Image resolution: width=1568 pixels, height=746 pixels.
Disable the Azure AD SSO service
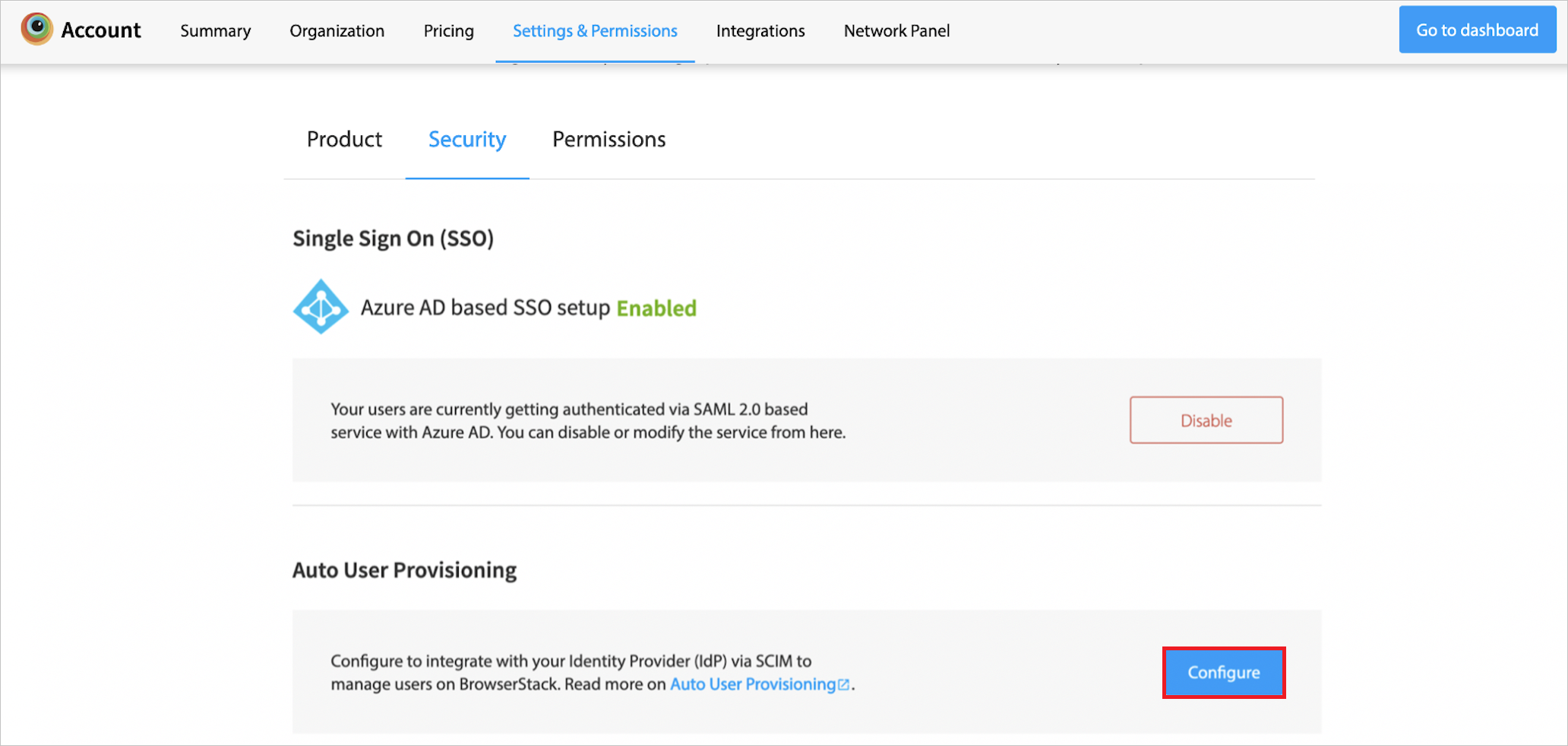1206,420
